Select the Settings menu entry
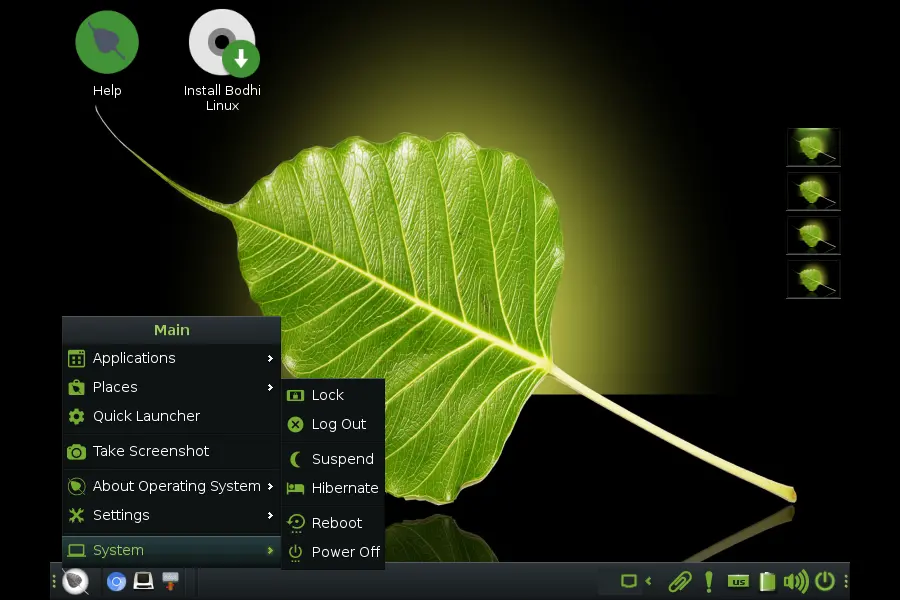 pyautogui.click(x=171, y=515)
